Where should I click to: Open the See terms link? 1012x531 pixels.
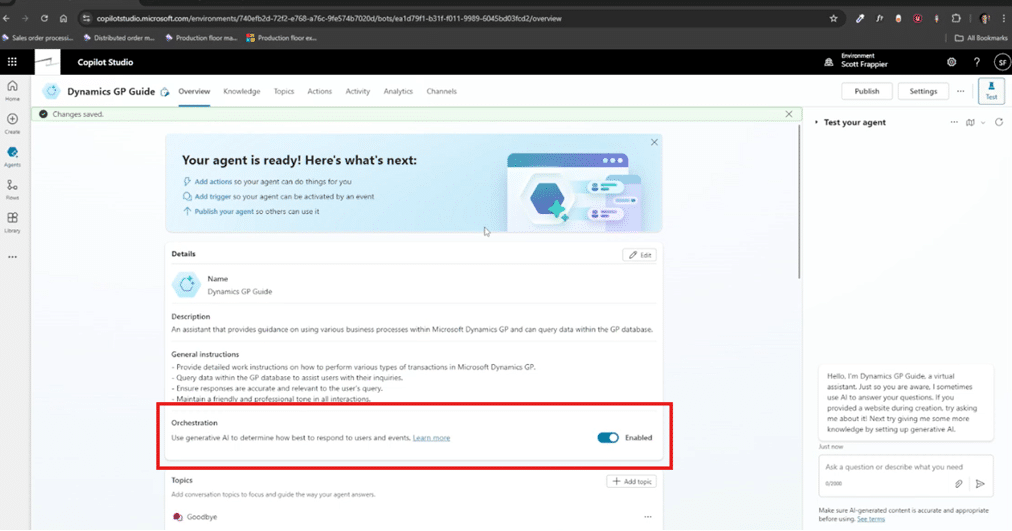pos(871,519)
